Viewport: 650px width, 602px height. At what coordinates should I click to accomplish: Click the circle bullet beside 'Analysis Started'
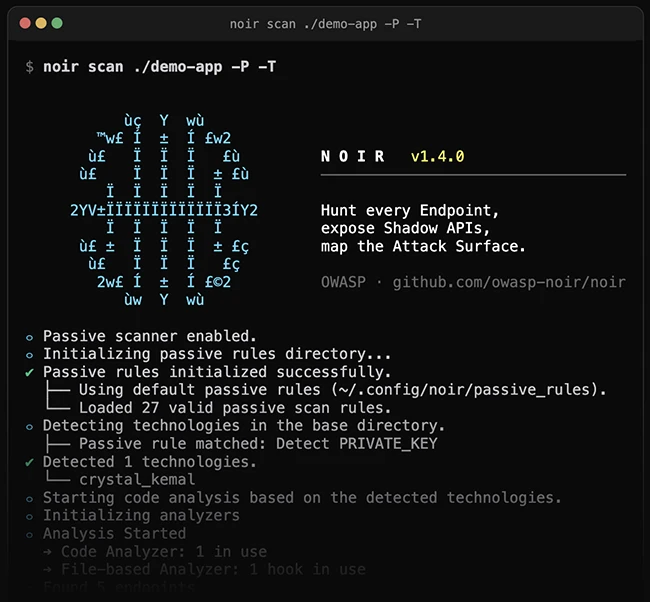29,535
